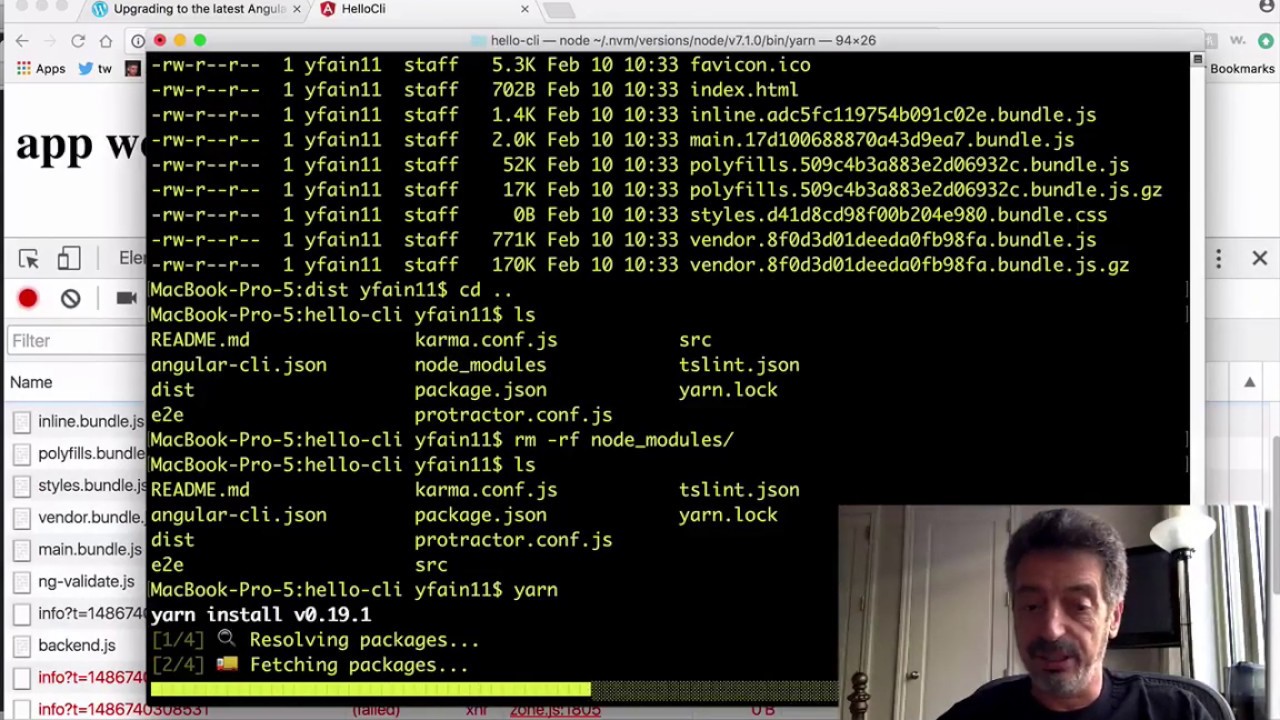Viewport: 1280px width, 720px height.
Task: Open the DevTools Elements tab
Action: 132,258
